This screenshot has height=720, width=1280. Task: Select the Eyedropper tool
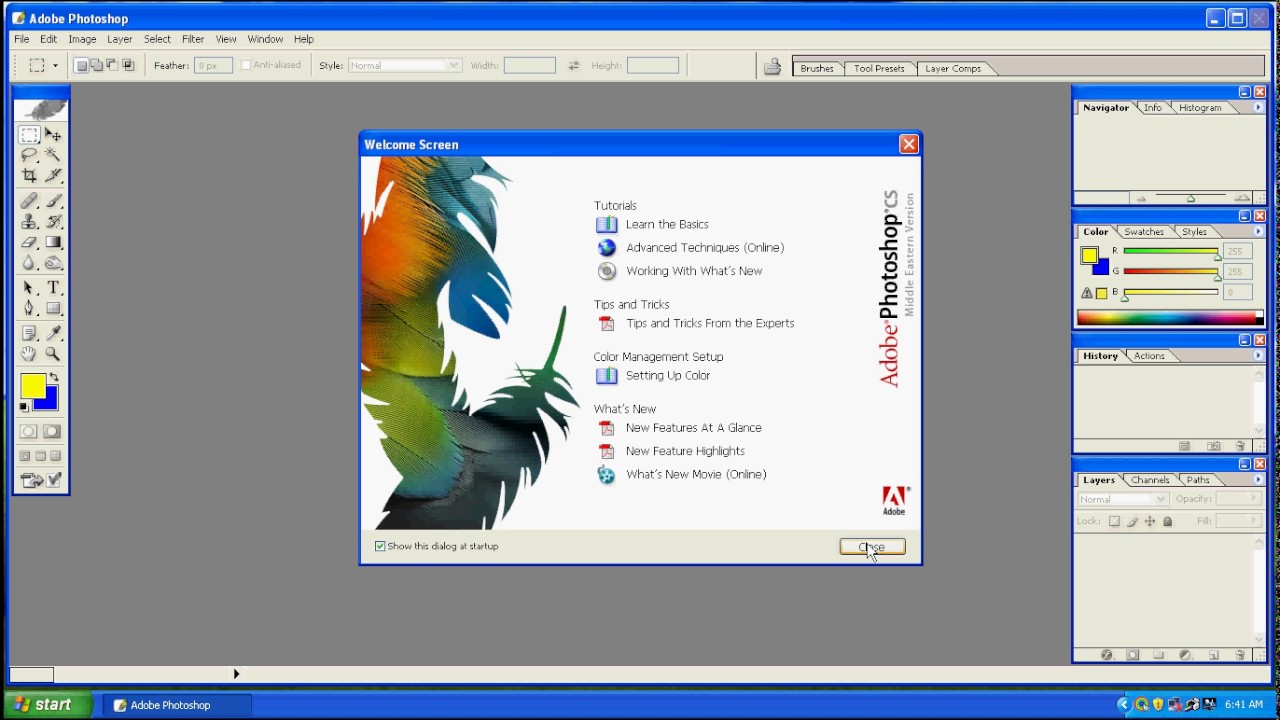53,333
